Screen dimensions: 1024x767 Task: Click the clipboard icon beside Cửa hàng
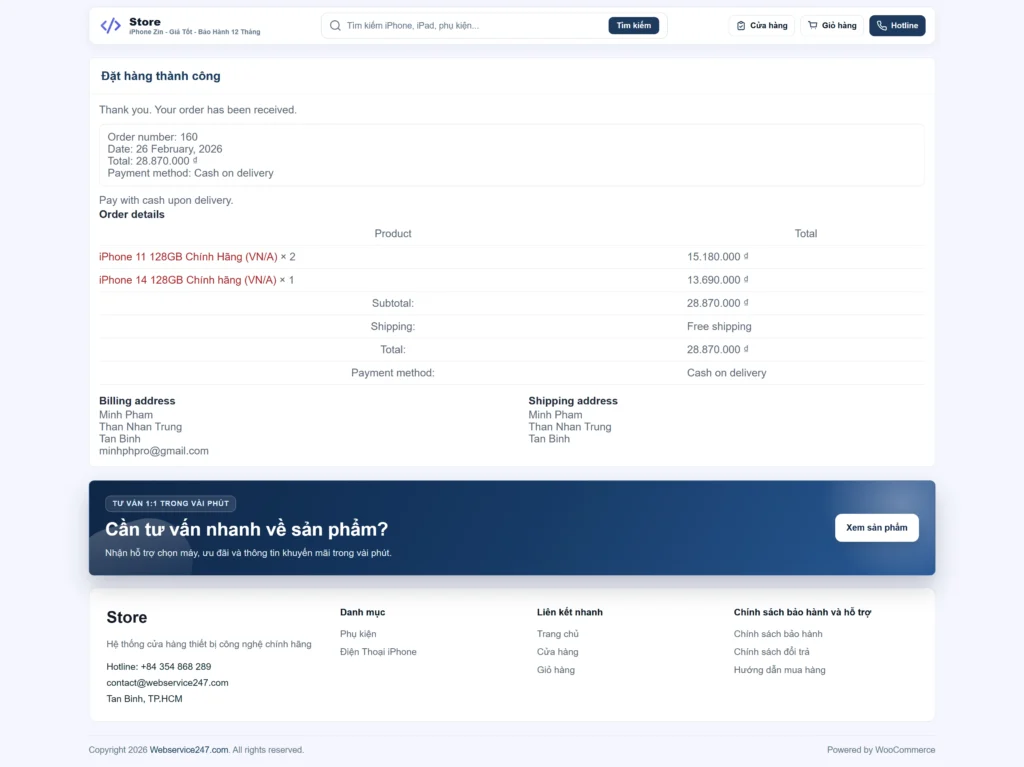[741, 26]
